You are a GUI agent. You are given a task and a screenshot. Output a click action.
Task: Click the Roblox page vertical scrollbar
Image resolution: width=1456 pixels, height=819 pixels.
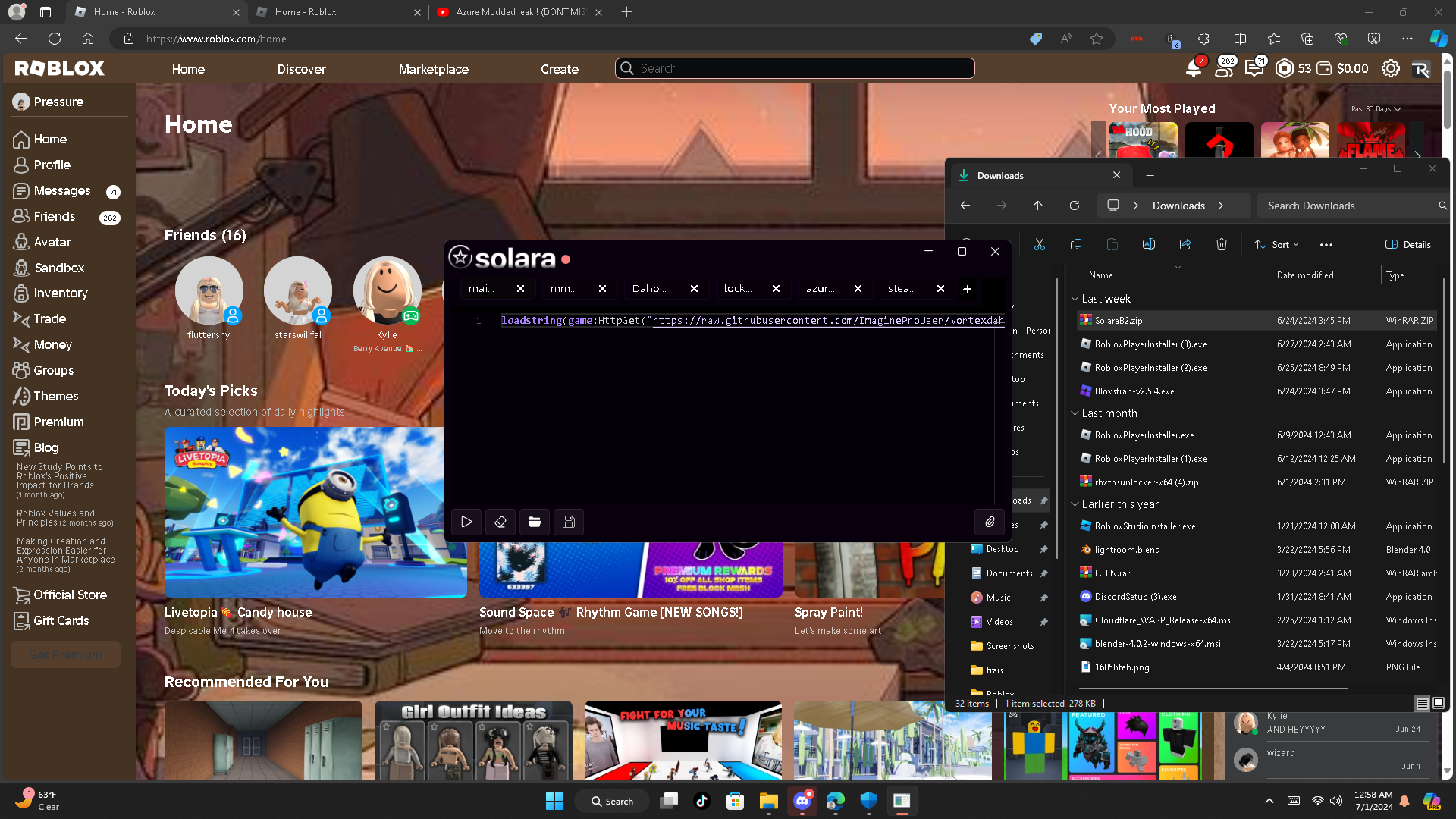coord(1448,99)
